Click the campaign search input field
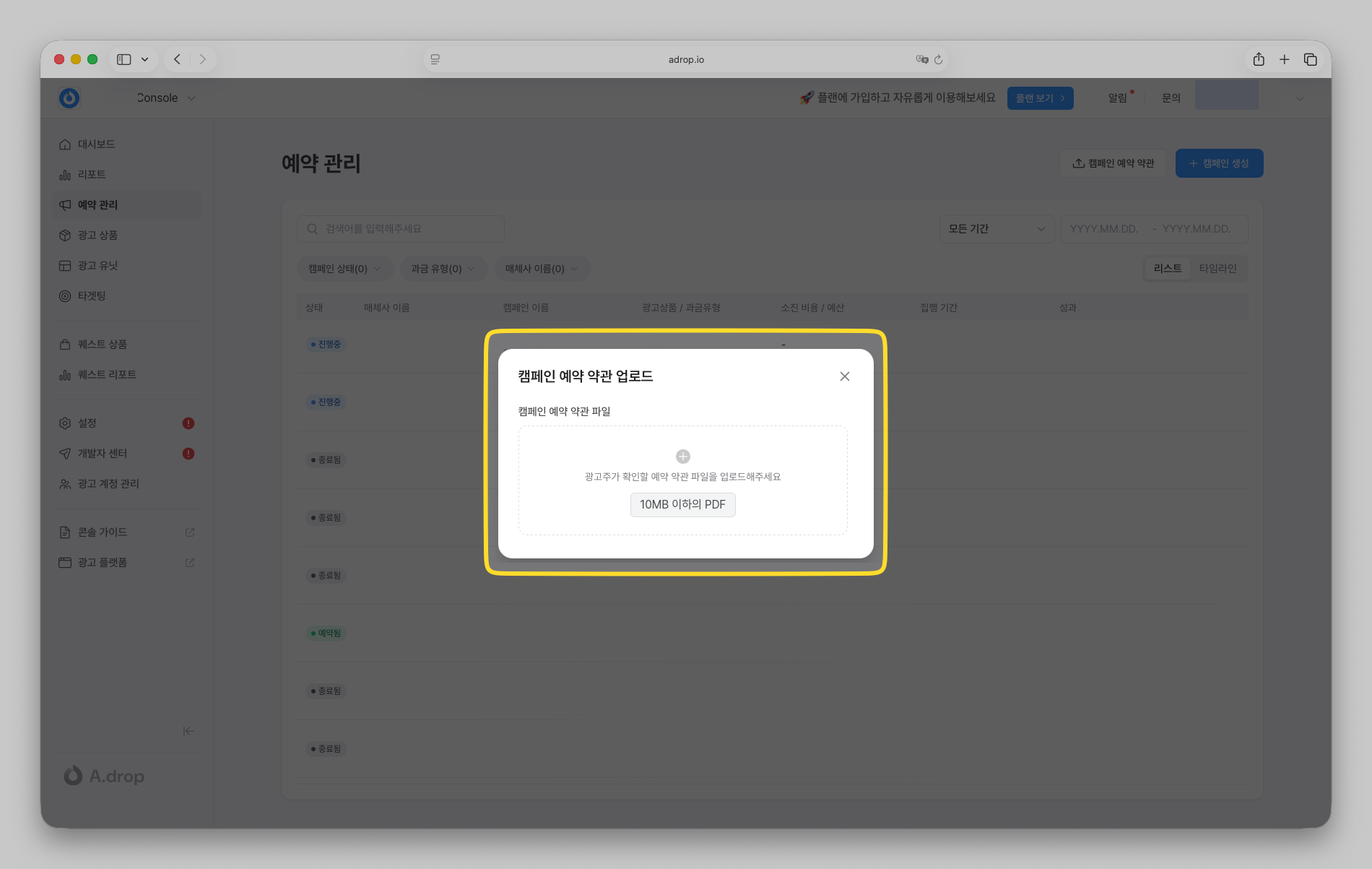Image resolution: width=1372 pixels, height=869 pixels. (401, 229)
